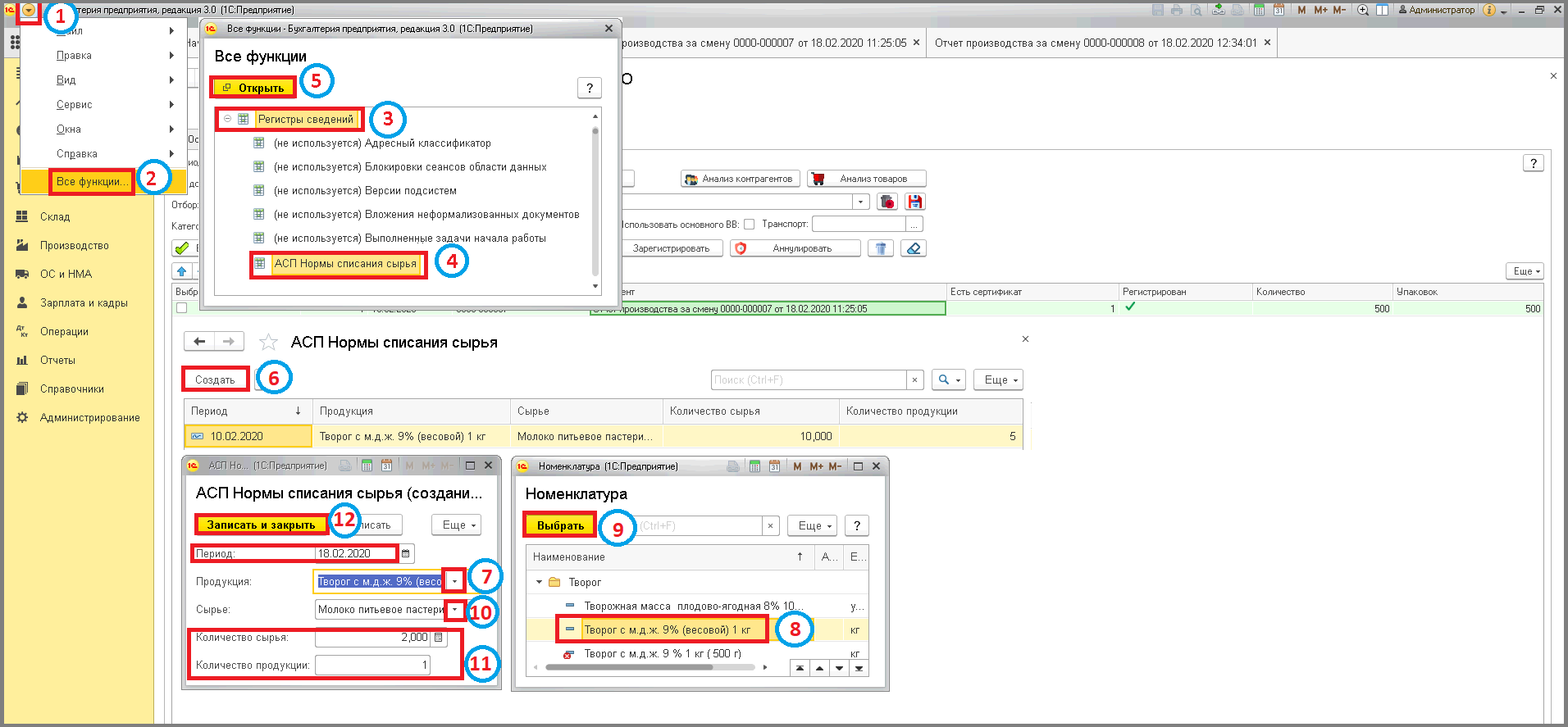Click the Открыть button in Все функции
The height and width of the screenshot is (727, 1568).
click(253, 88)
